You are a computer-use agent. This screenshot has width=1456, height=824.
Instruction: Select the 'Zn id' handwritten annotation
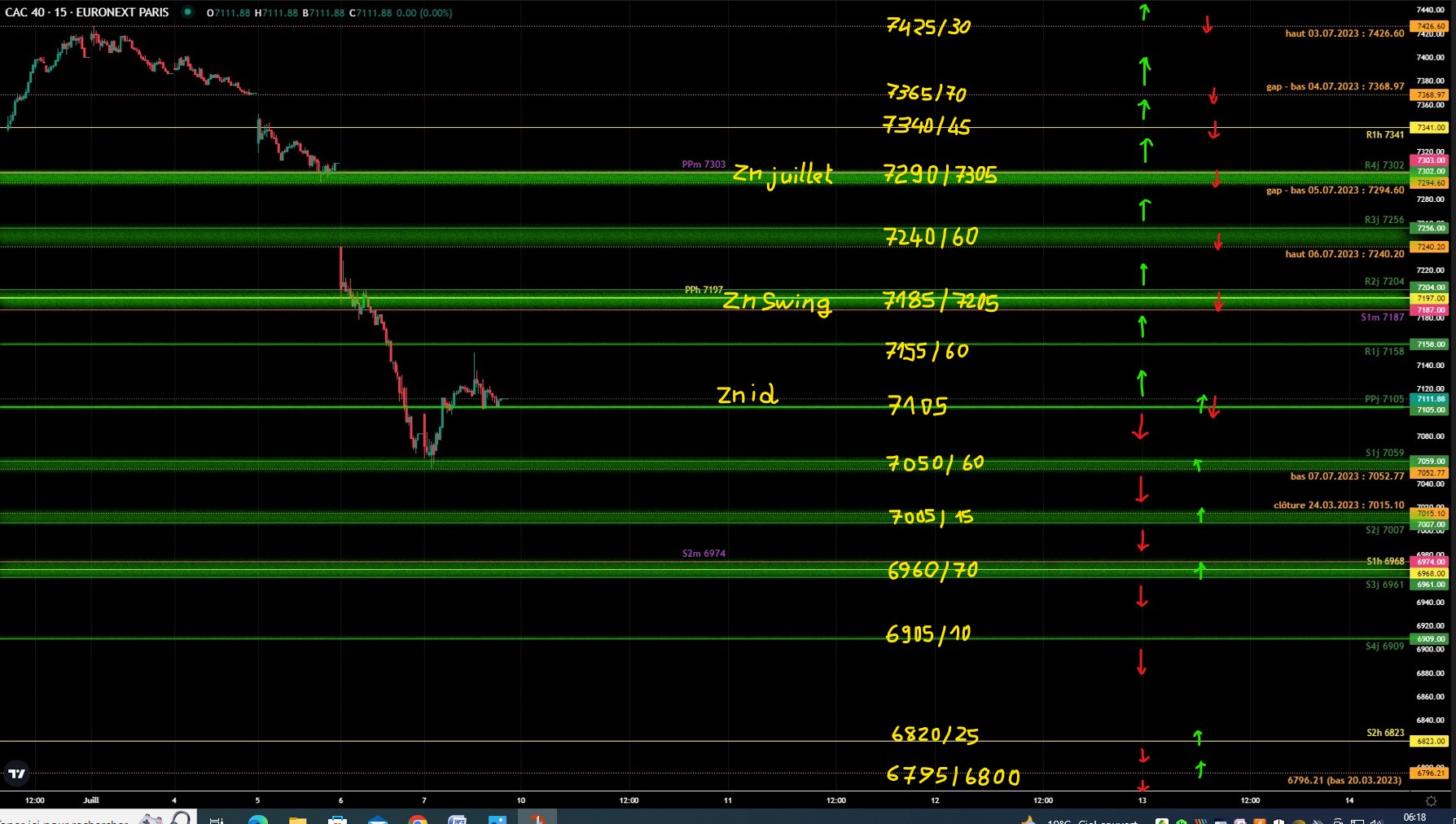coord(748,395)
